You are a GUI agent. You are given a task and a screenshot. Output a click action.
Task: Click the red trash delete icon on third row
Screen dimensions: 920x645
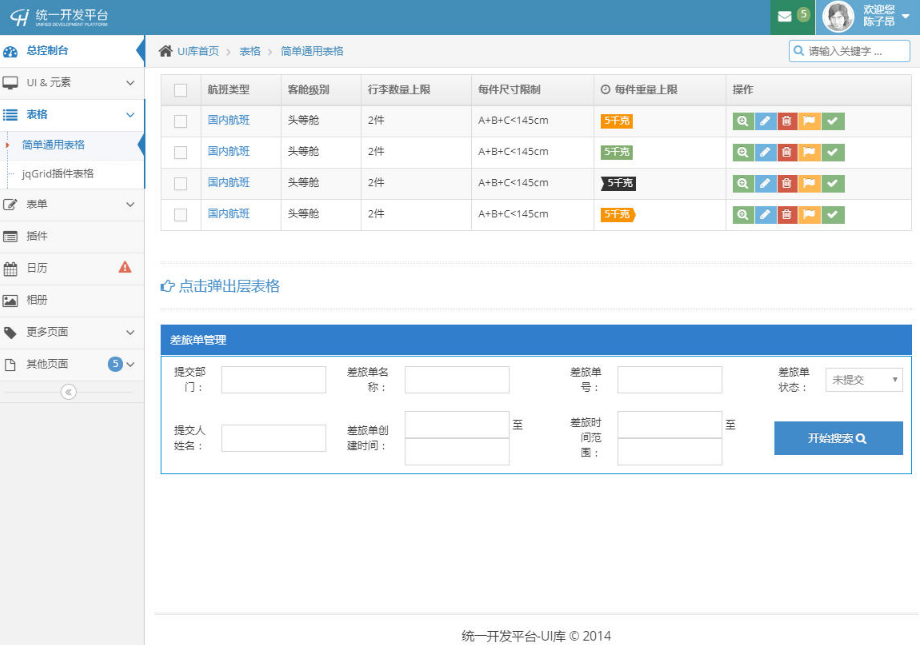click(788, 183)
